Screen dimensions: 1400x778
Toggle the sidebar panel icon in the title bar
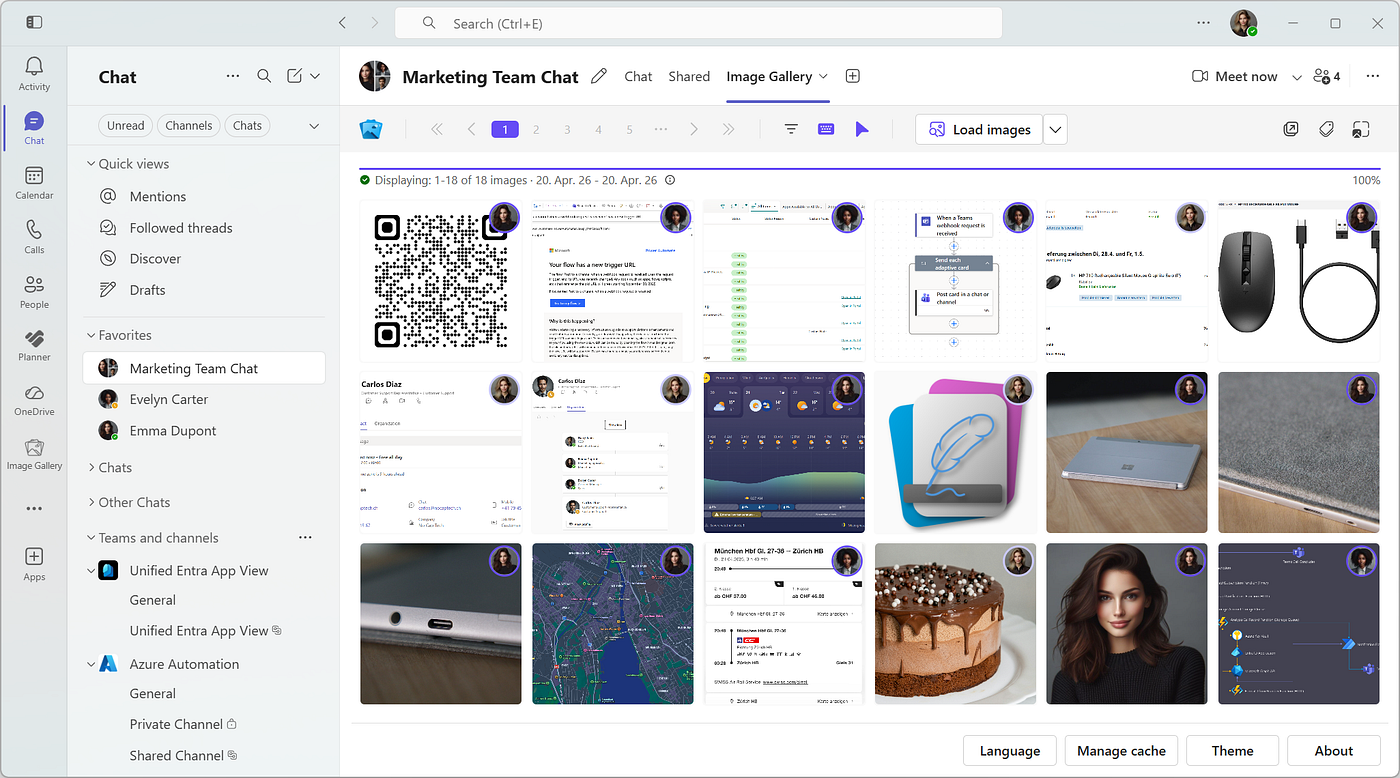tap(34, 22)
